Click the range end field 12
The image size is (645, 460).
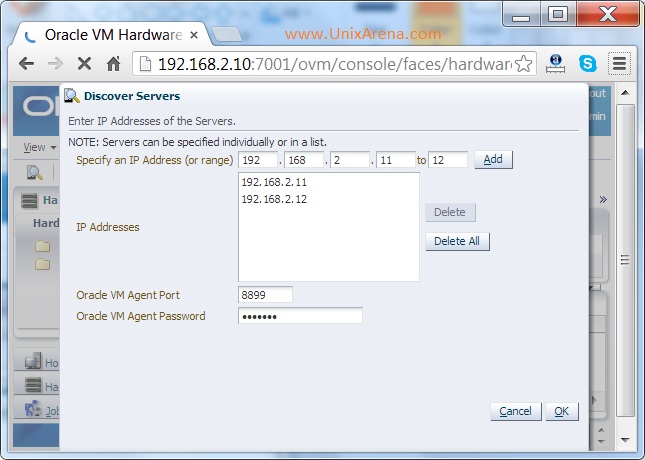pyautogui.click(x=448, y=160)
